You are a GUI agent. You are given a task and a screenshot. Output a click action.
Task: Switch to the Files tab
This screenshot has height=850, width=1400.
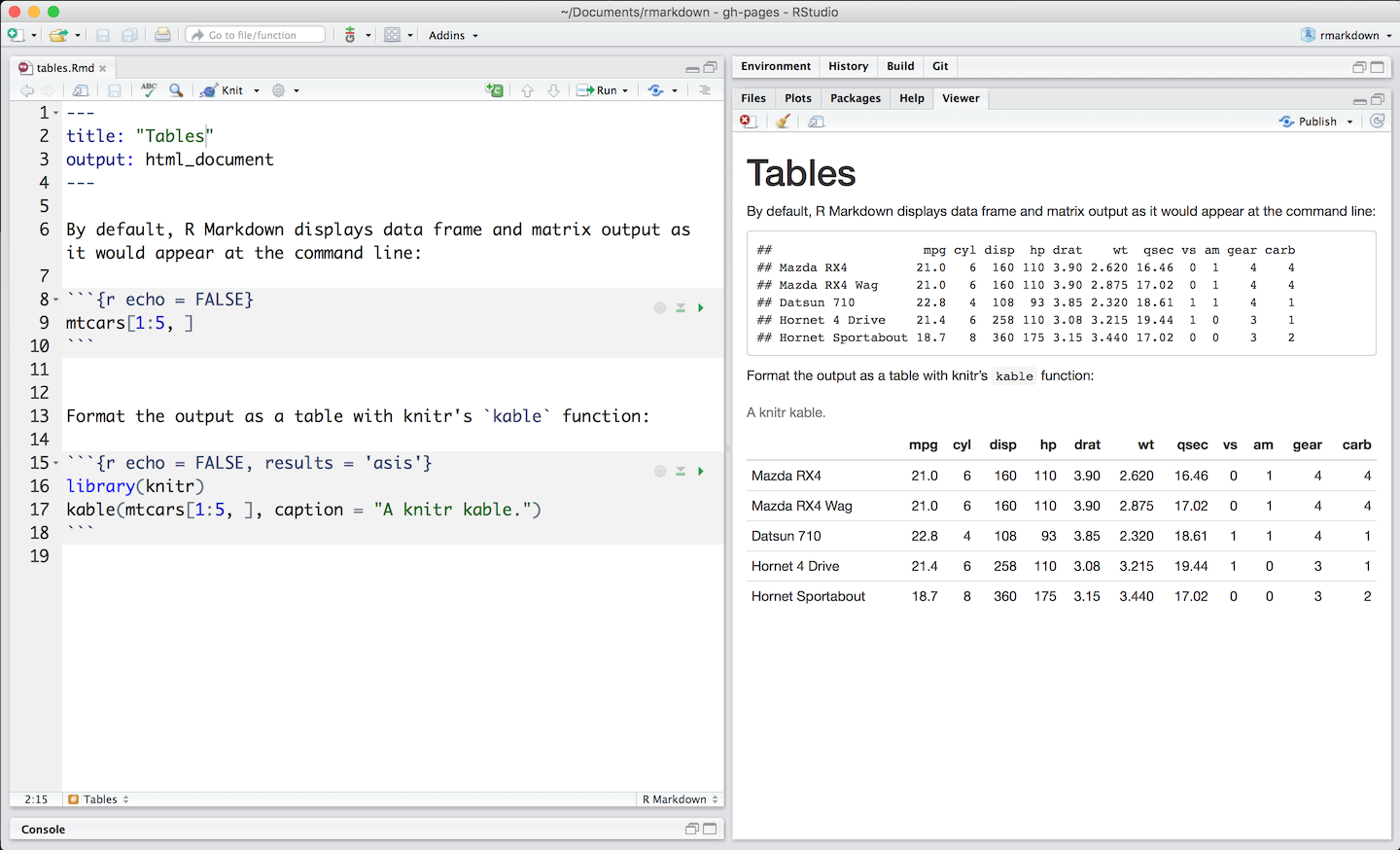tap(753, 98)
